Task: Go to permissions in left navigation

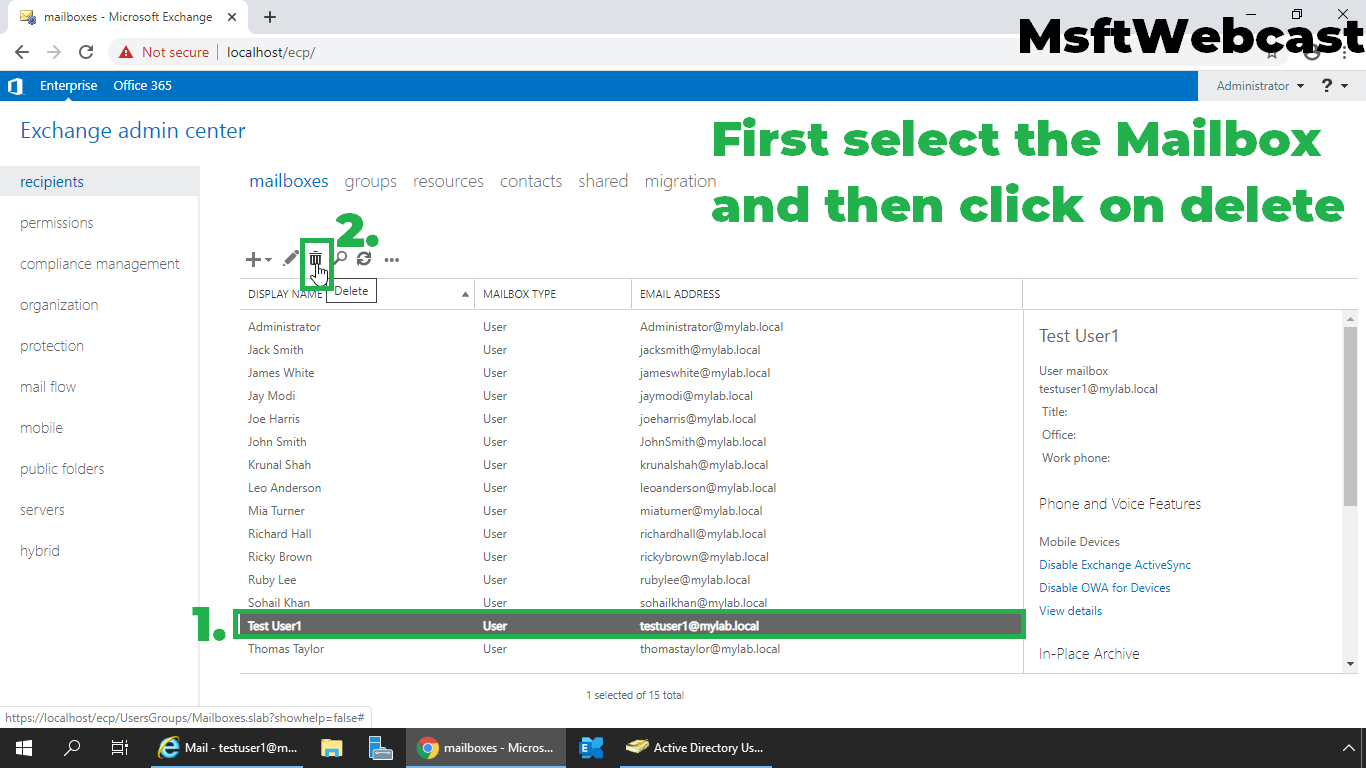Action: [57, 223]
